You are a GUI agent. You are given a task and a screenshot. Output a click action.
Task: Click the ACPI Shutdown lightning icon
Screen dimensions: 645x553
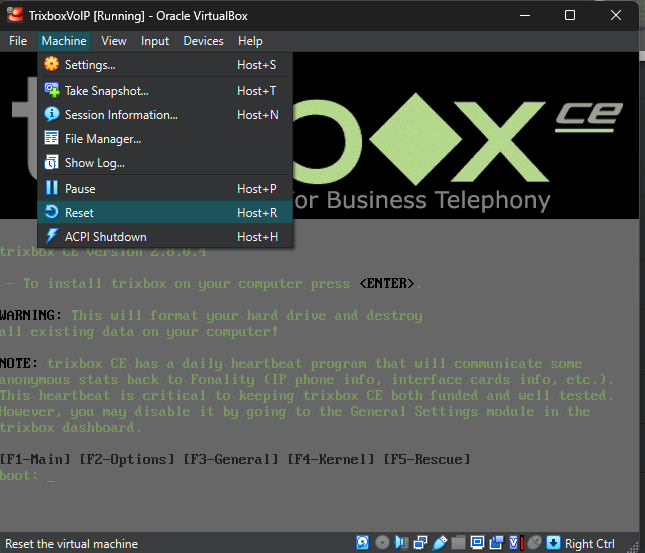click(52, 236)
